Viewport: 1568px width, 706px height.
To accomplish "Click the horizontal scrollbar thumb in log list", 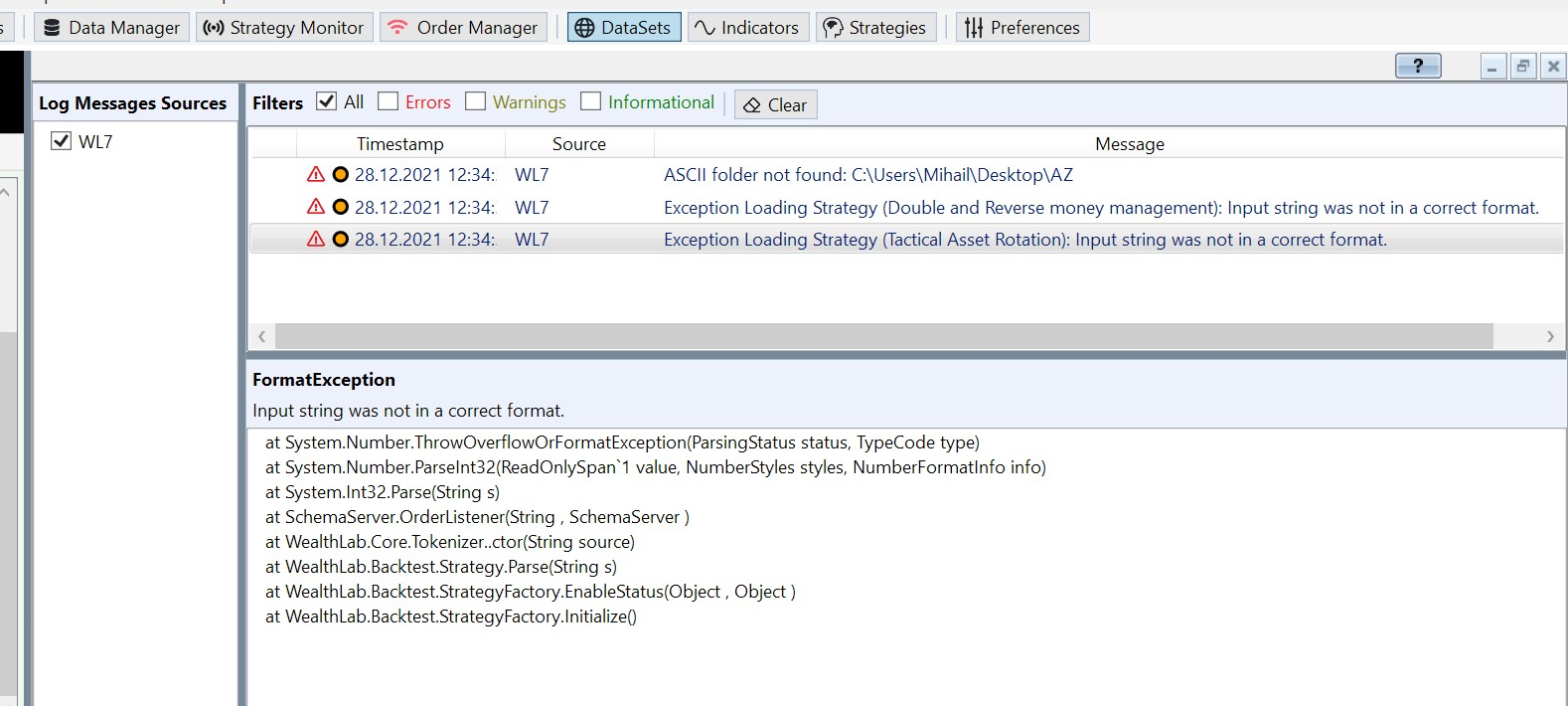I will click(882, 336).
